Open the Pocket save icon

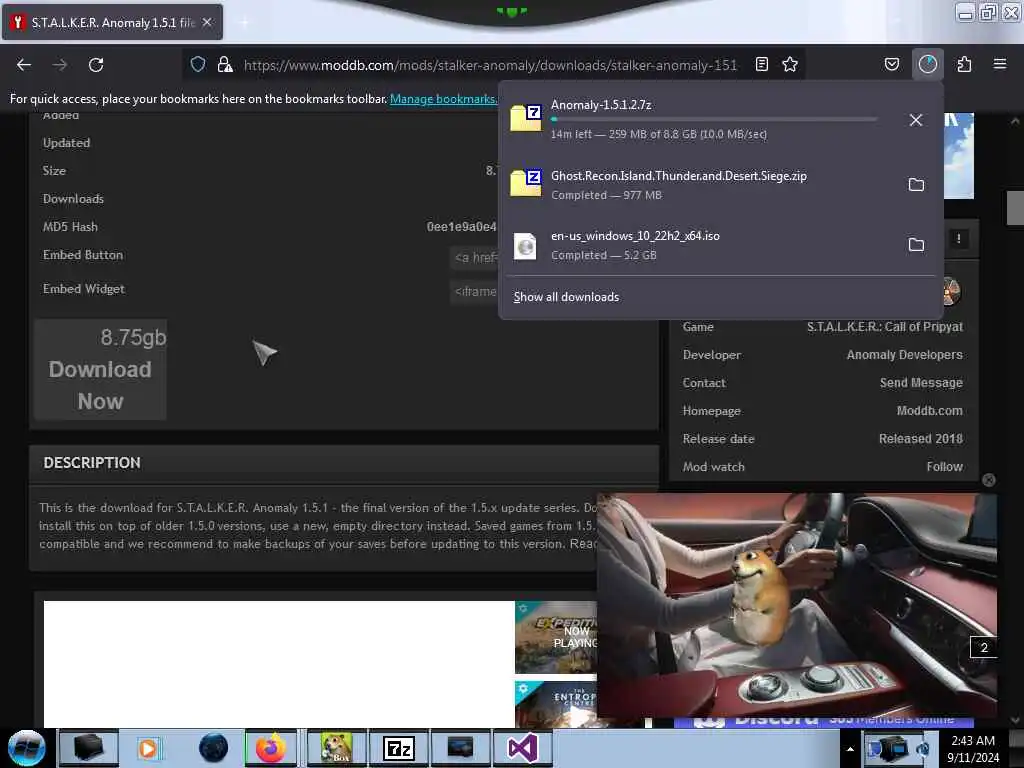point(891,64)
